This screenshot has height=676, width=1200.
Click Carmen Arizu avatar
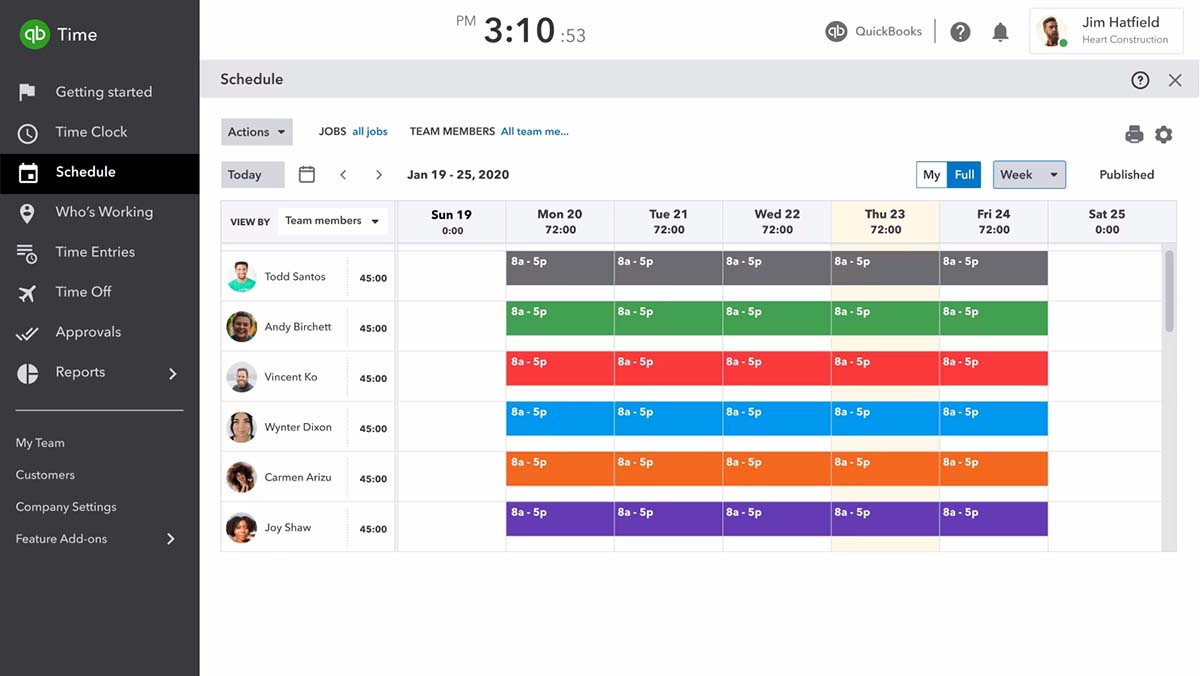242,477
